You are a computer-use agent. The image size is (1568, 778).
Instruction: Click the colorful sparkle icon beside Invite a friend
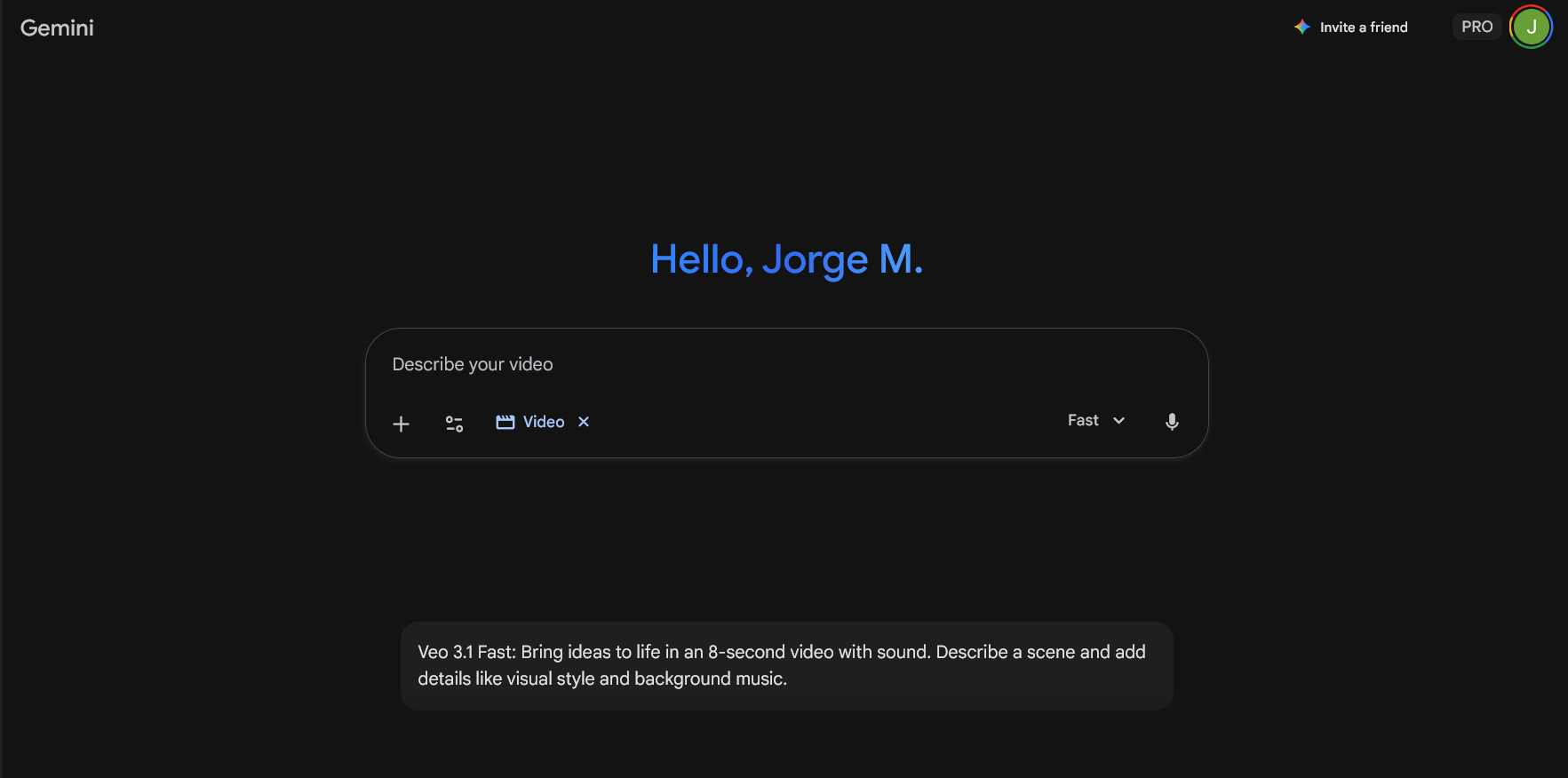(1301, 27)
